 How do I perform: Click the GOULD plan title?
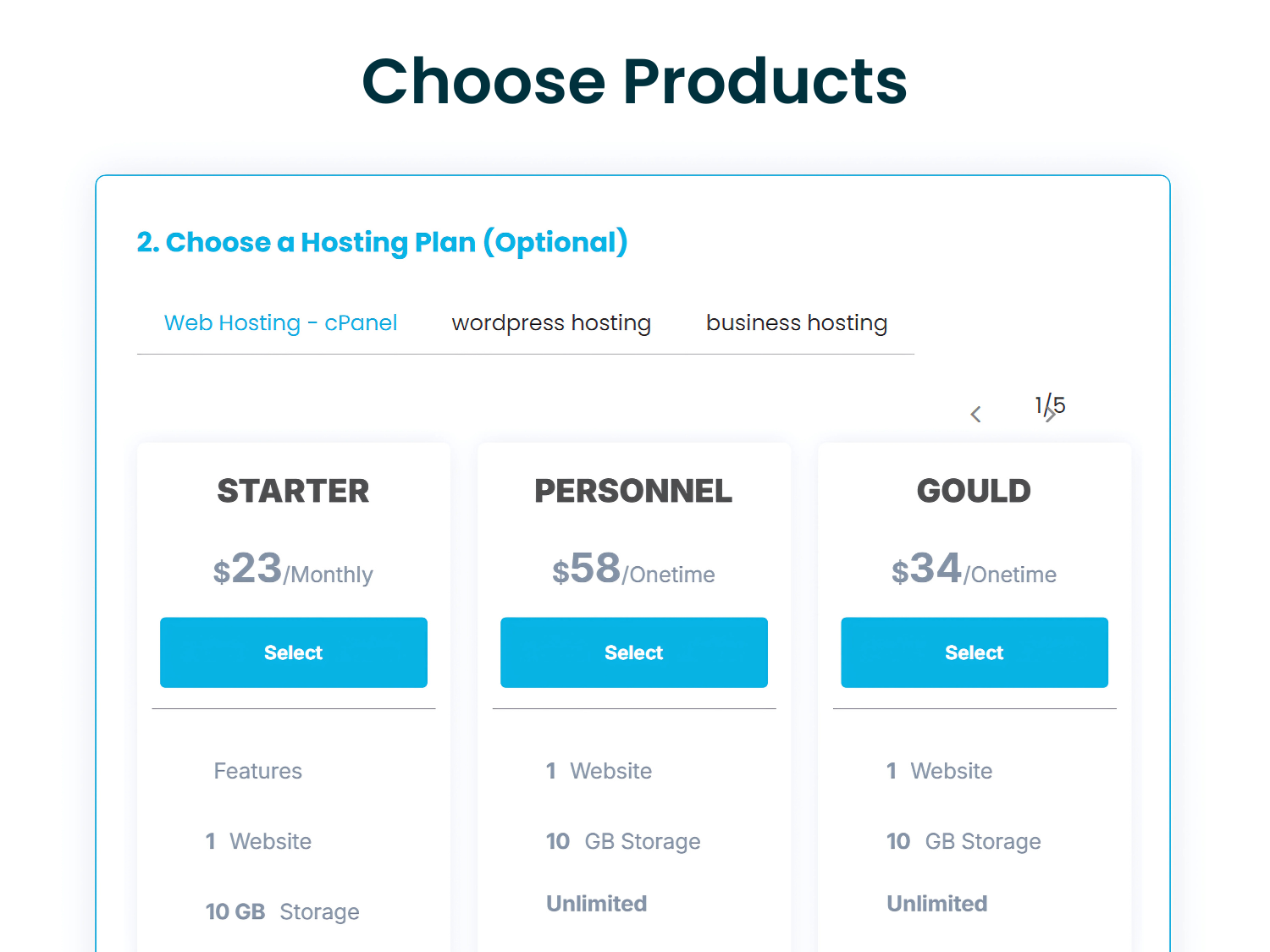click(974, 491)
